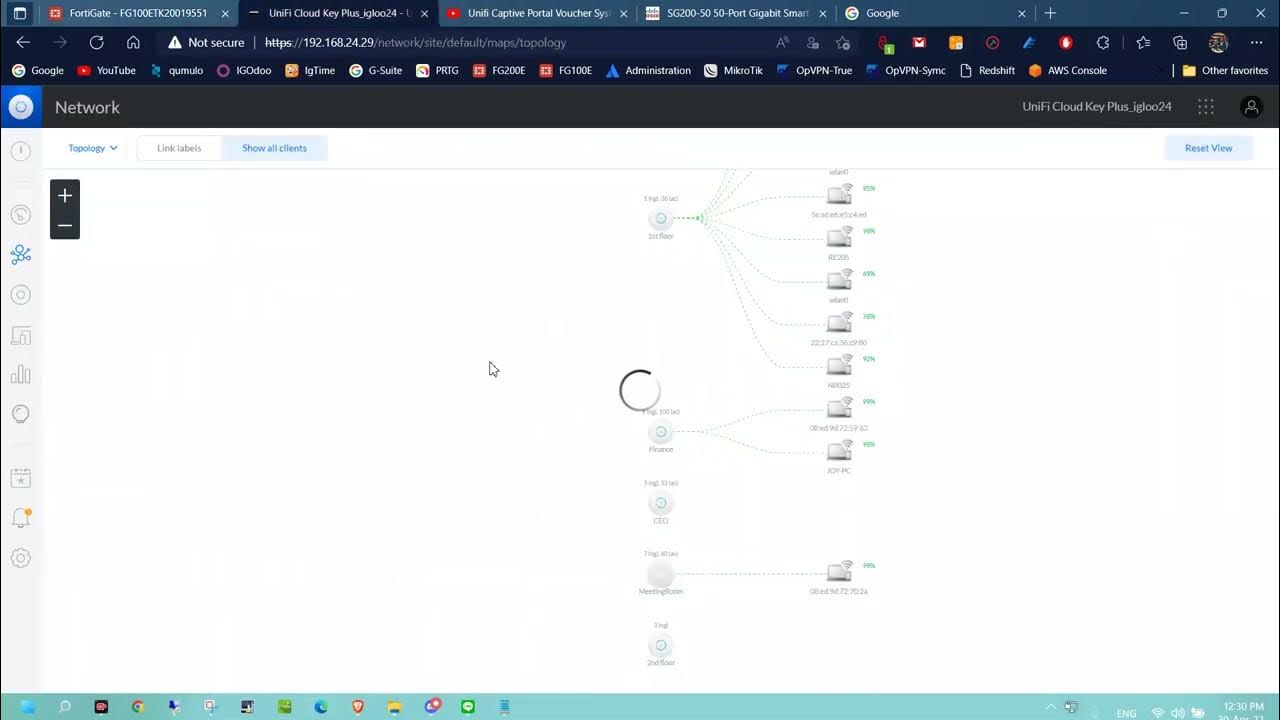The image size is (1280, 720).
Task: Select the Finance access point node
Action: [660, 432]
